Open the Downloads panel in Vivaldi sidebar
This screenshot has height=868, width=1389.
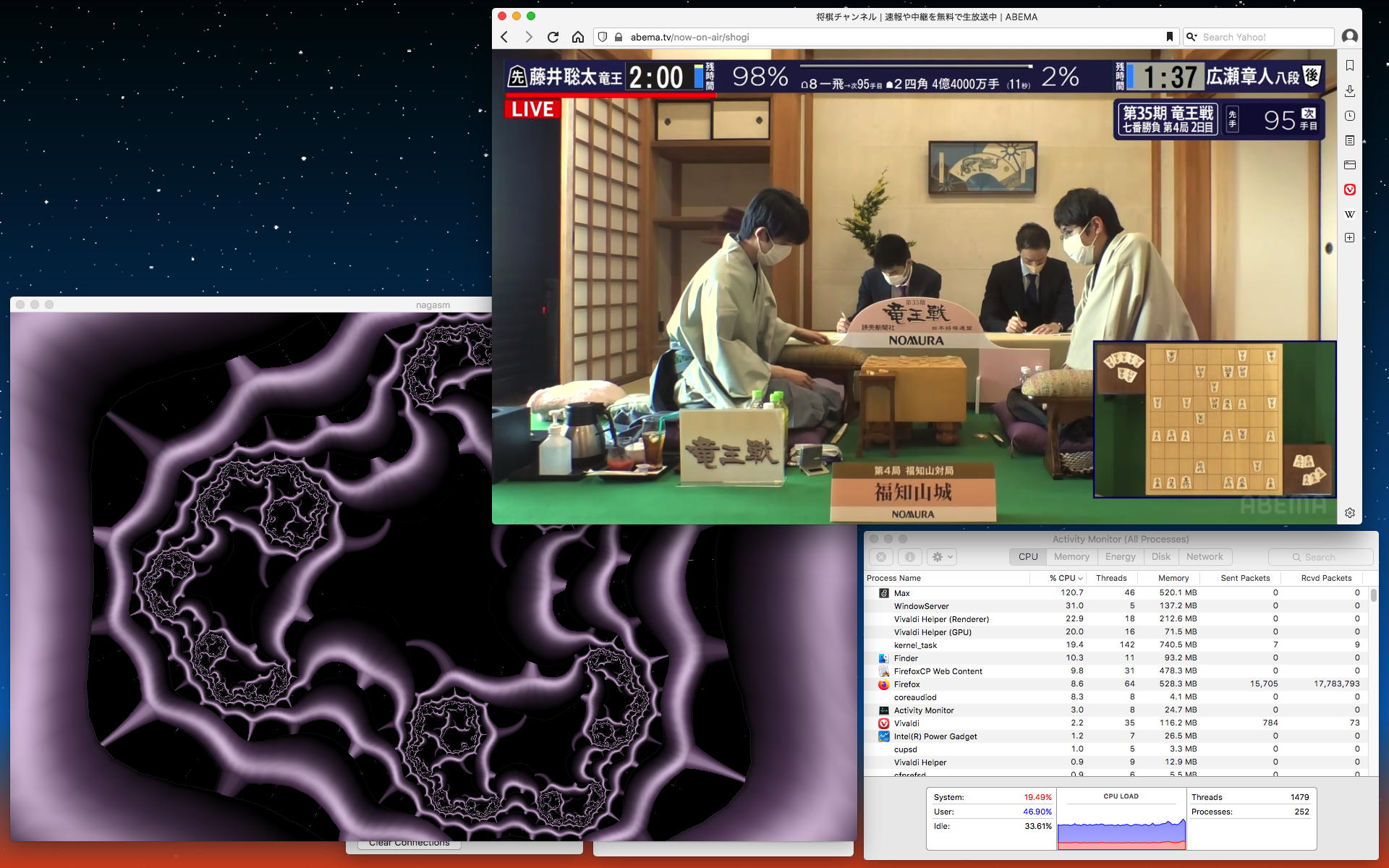(1349, 91)
